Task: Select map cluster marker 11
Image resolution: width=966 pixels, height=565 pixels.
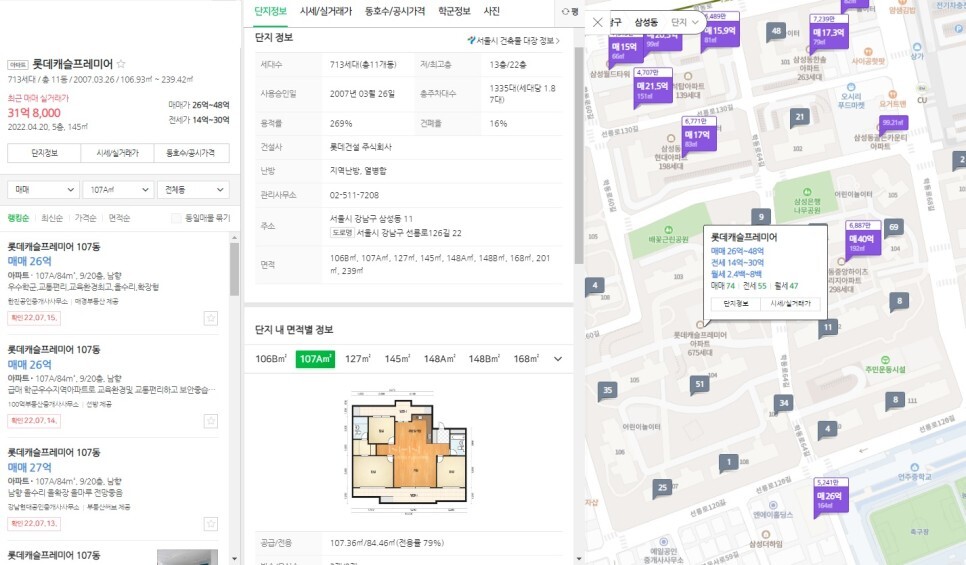Action: click(828, 327)
